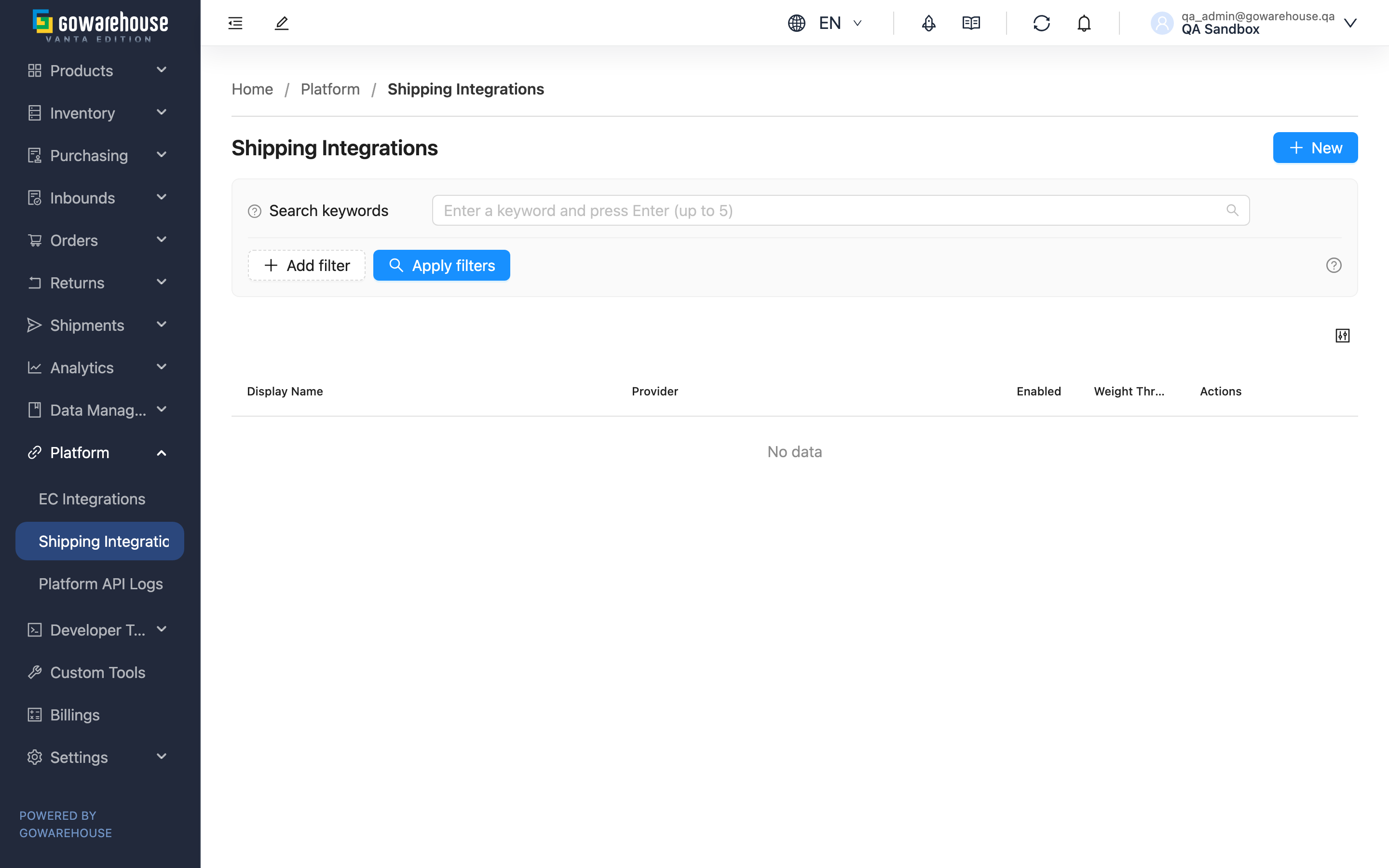Viewport: 1389px width, 868px height.
Task: Click the rocket launch icon
Action: point(928,23)
